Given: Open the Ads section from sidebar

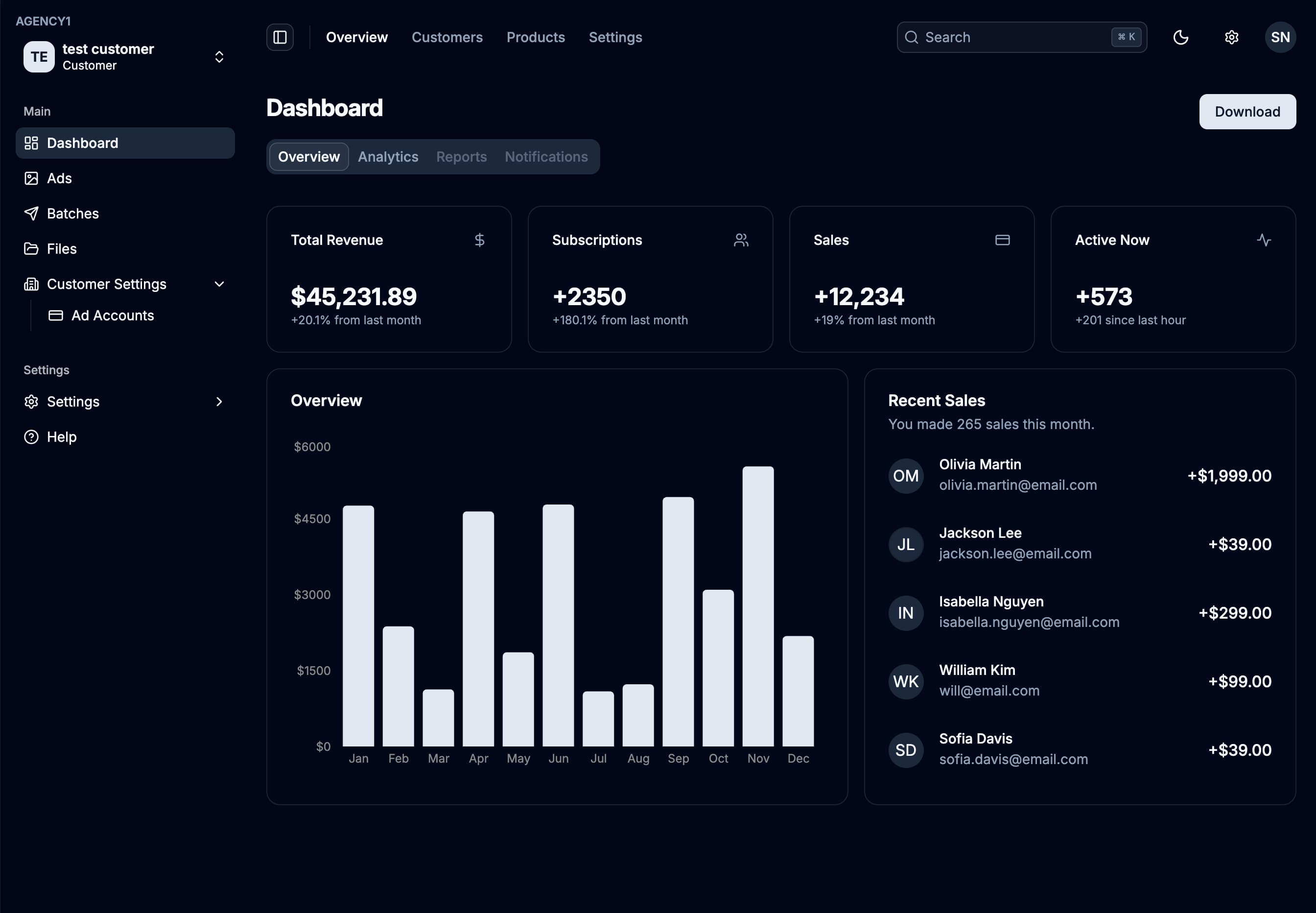Looking at the screenshot, I should tap(59, 178).
